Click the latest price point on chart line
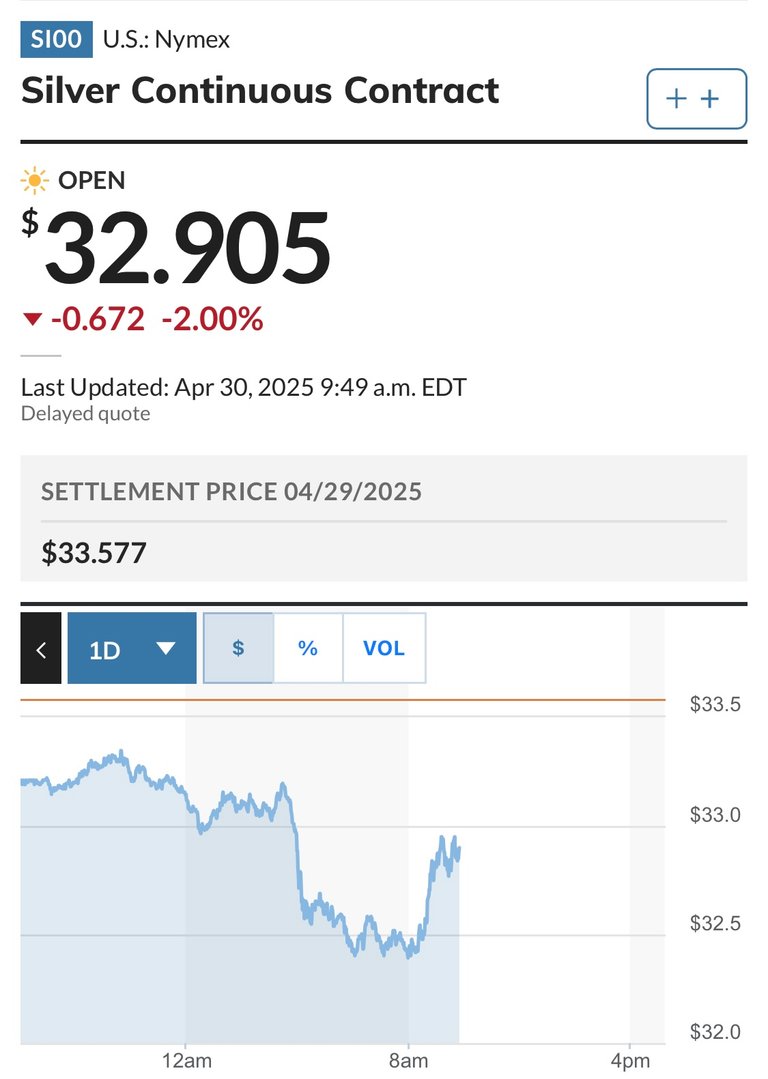The width and height of the screenshot is (768, 1079). click(x=458, y=852)
